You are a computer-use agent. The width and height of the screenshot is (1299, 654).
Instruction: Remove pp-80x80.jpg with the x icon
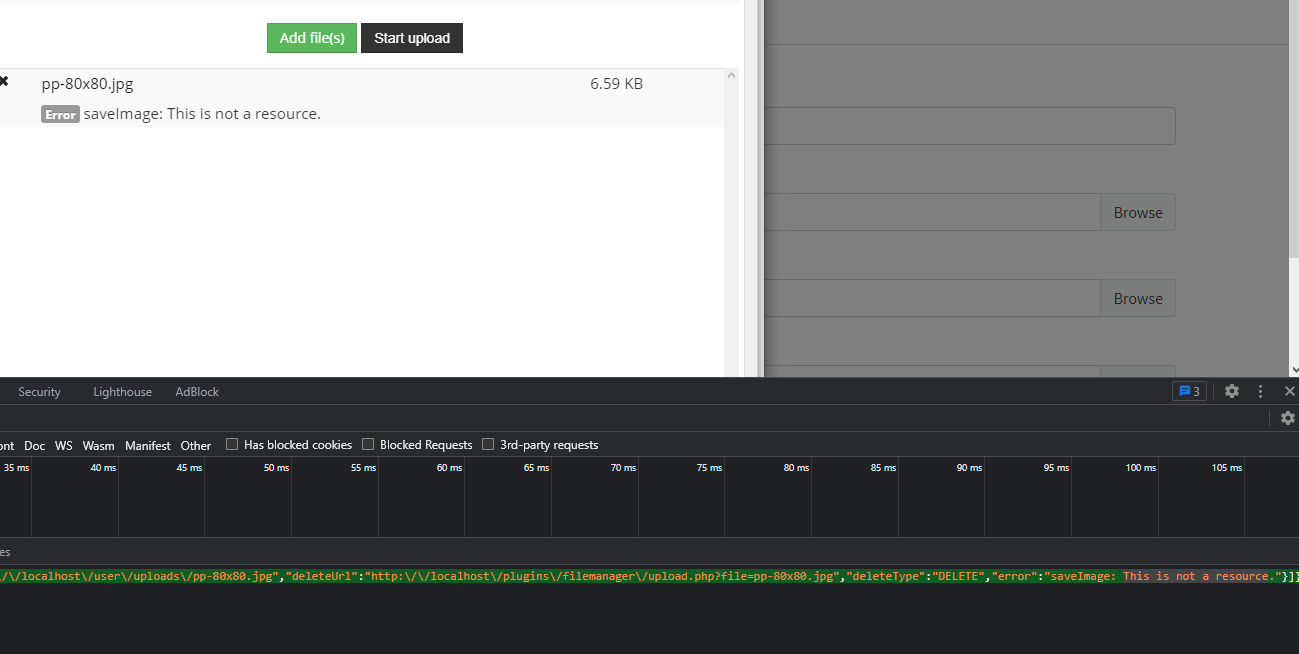tap(3, 80)
